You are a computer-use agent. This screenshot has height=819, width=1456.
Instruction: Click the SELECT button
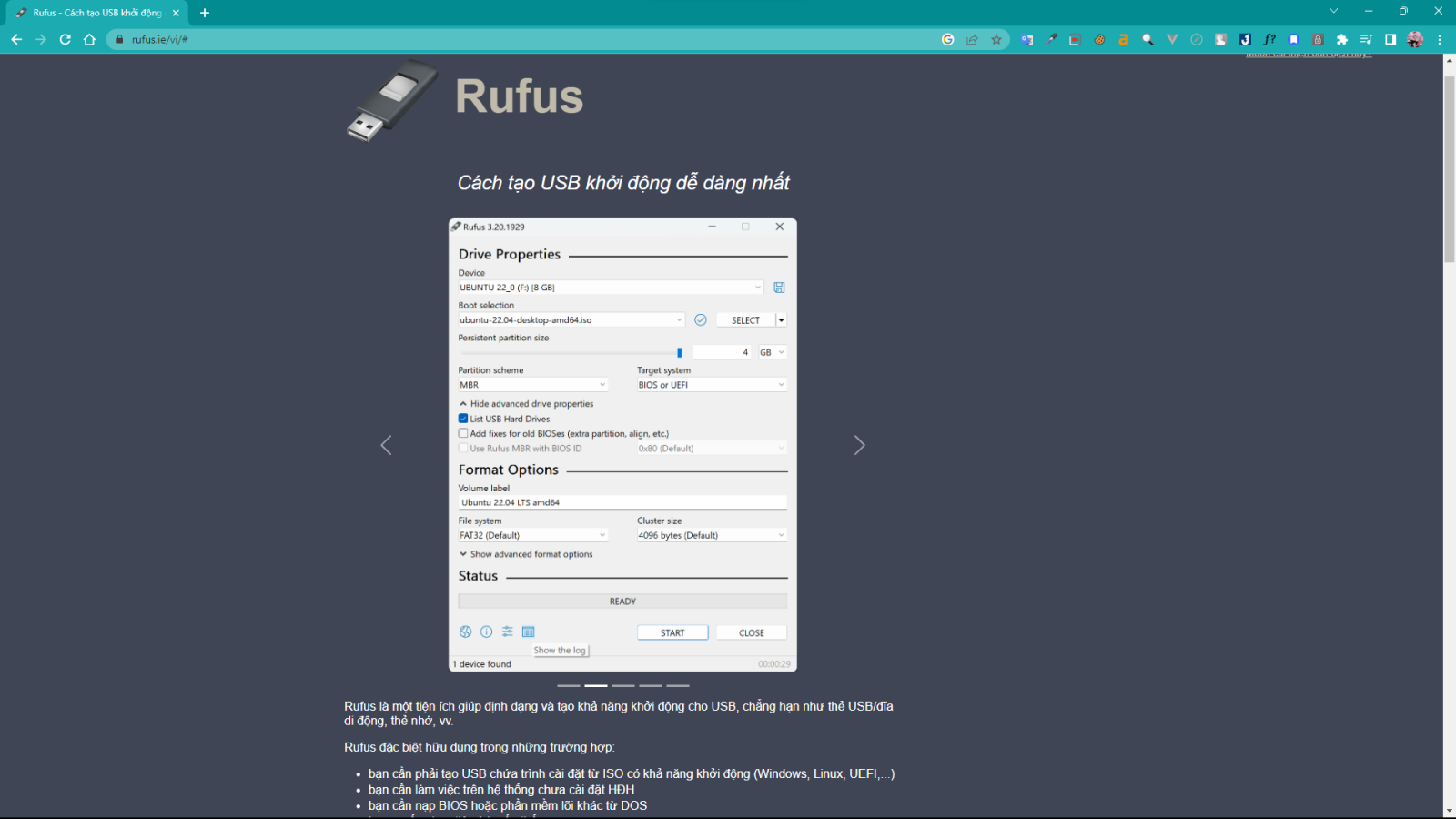tap(746, 319)
